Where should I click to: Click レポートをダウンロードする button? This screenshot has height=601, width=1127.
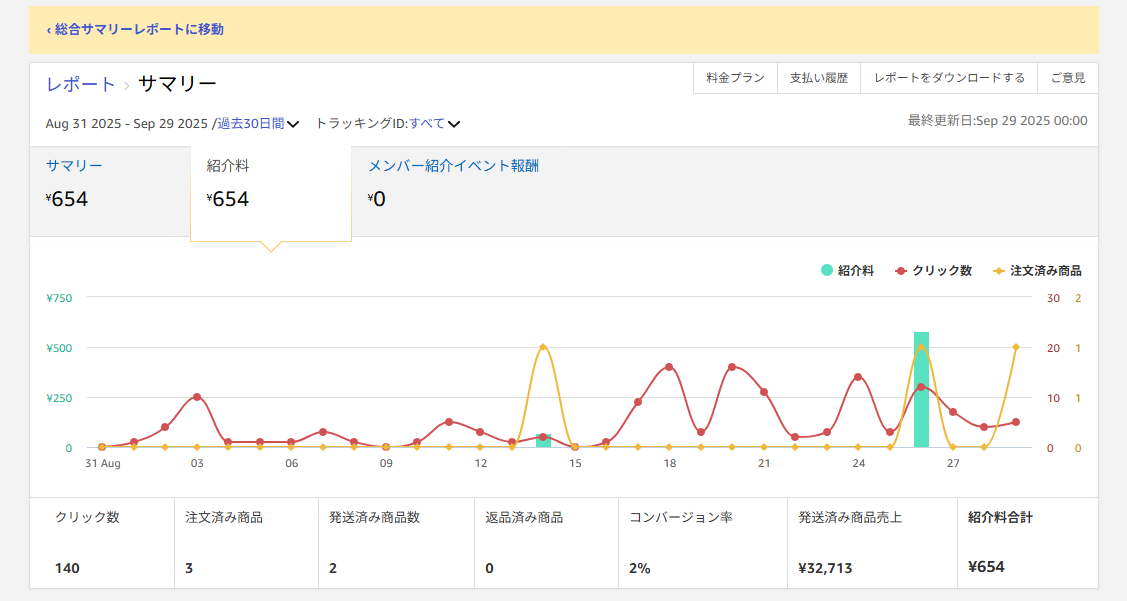click(x=949, y=78)
